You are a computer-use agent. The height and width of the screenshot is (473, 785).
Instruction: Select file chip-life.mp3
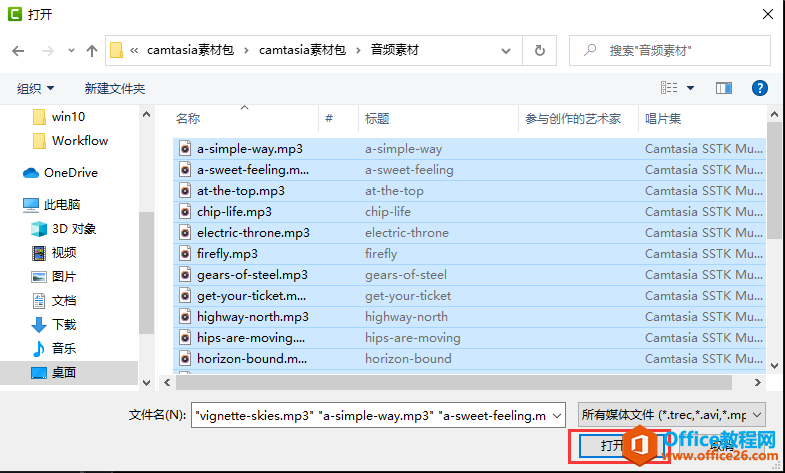click(x=234, y=212)
